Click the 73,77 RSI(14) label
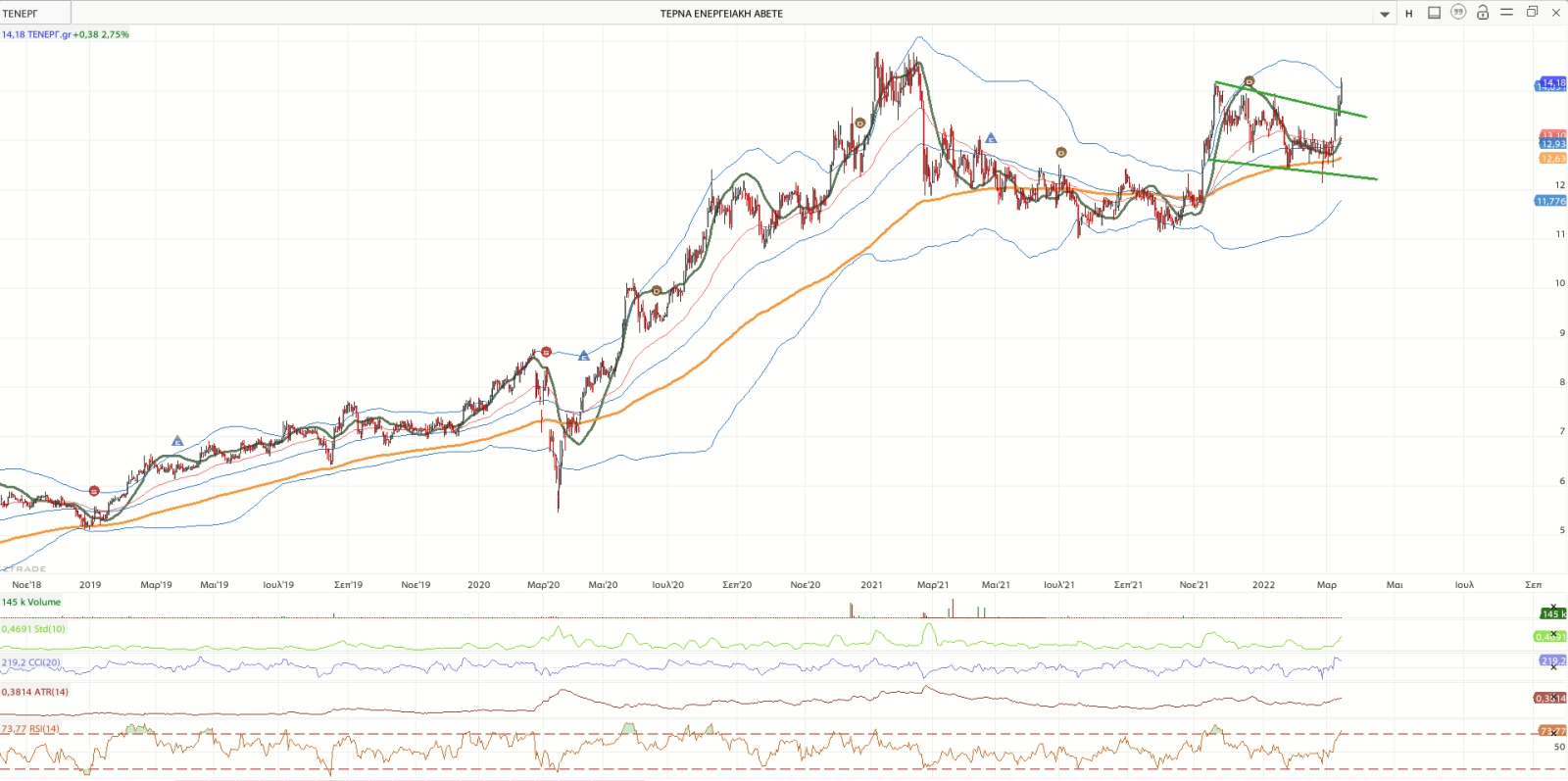The width and height of the screenshot is (1568, 781). 30,729
